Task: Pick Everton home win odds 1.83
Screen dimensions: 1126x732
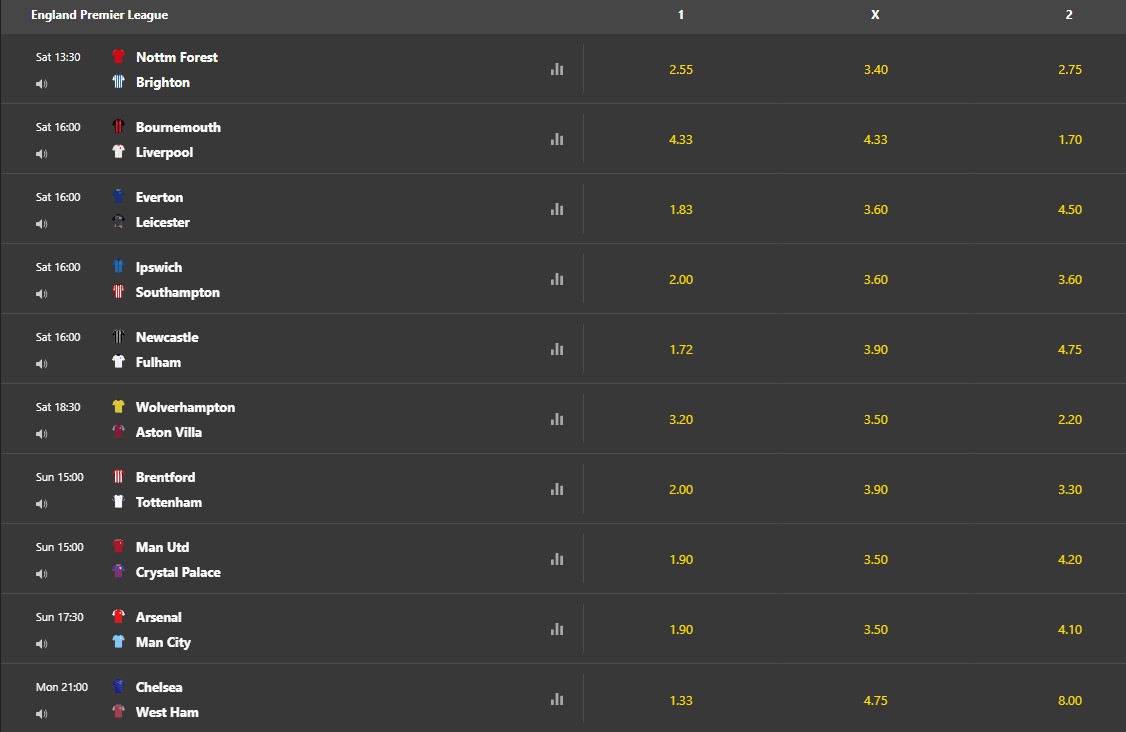Action: click(681, 210)
